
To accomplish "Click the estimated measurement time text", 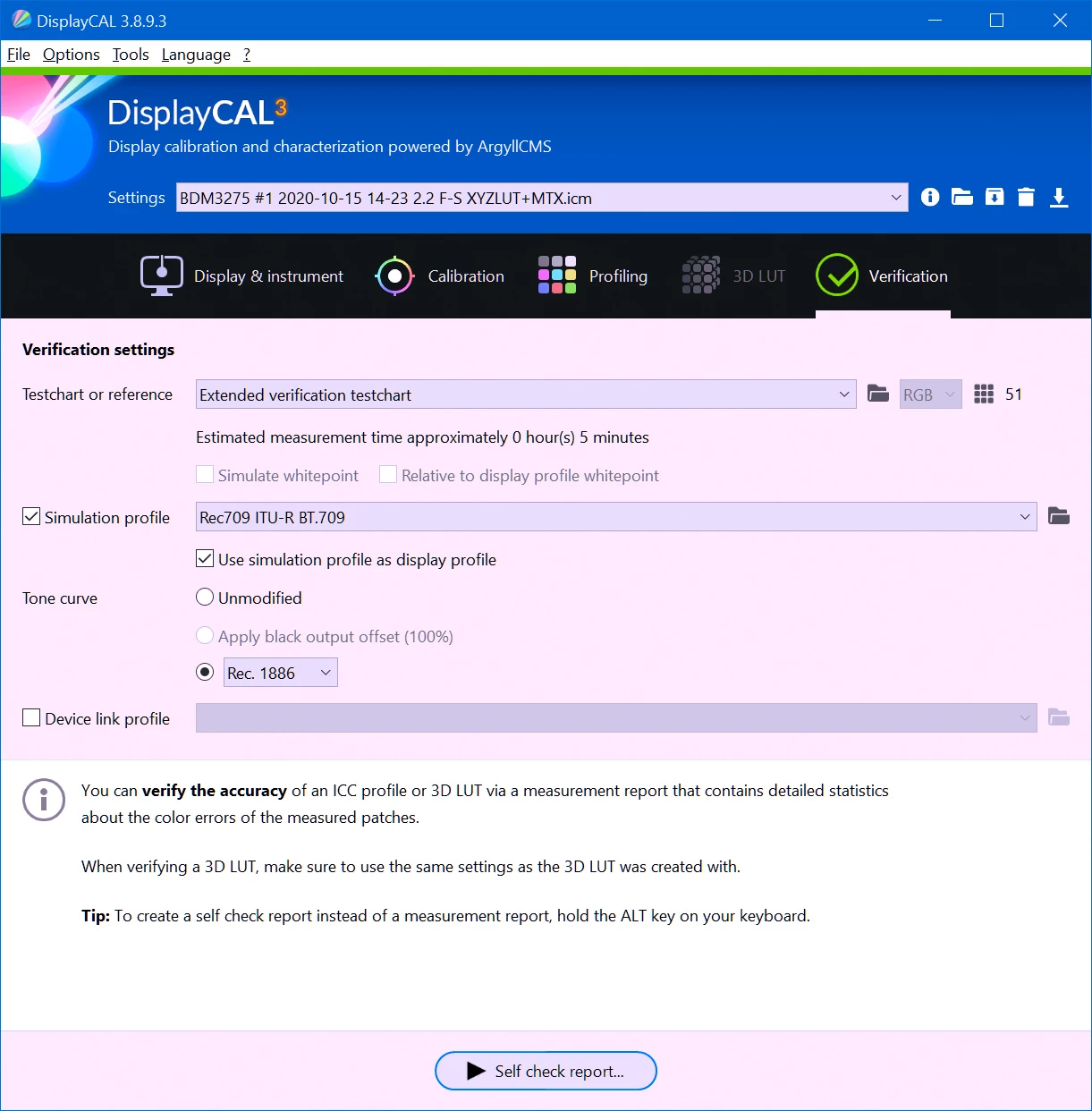I will click(x=422, y=437).
